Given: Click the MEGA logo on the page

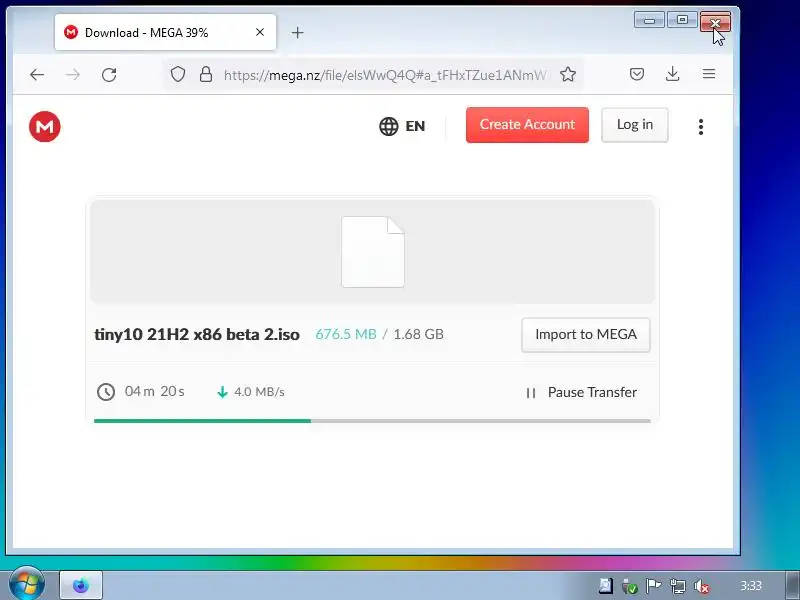Looking at the screenshot, I should (x=45, y=126).
